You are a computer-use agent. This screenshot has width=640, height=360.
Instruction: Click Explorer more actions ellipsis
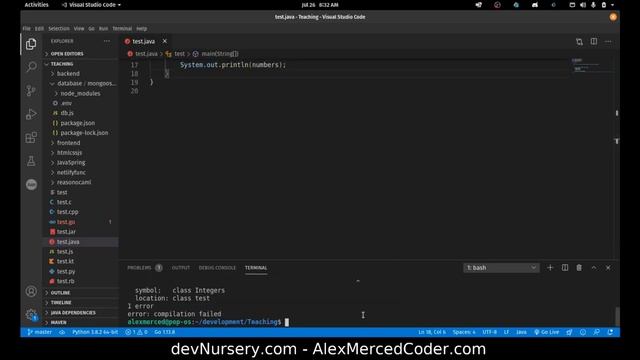[x=107, y=41]
